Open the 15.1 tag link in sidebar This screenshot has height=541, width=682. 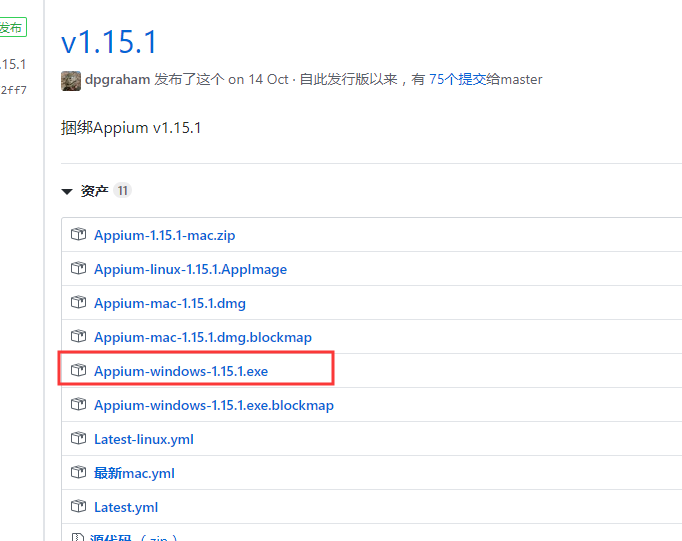13,65
